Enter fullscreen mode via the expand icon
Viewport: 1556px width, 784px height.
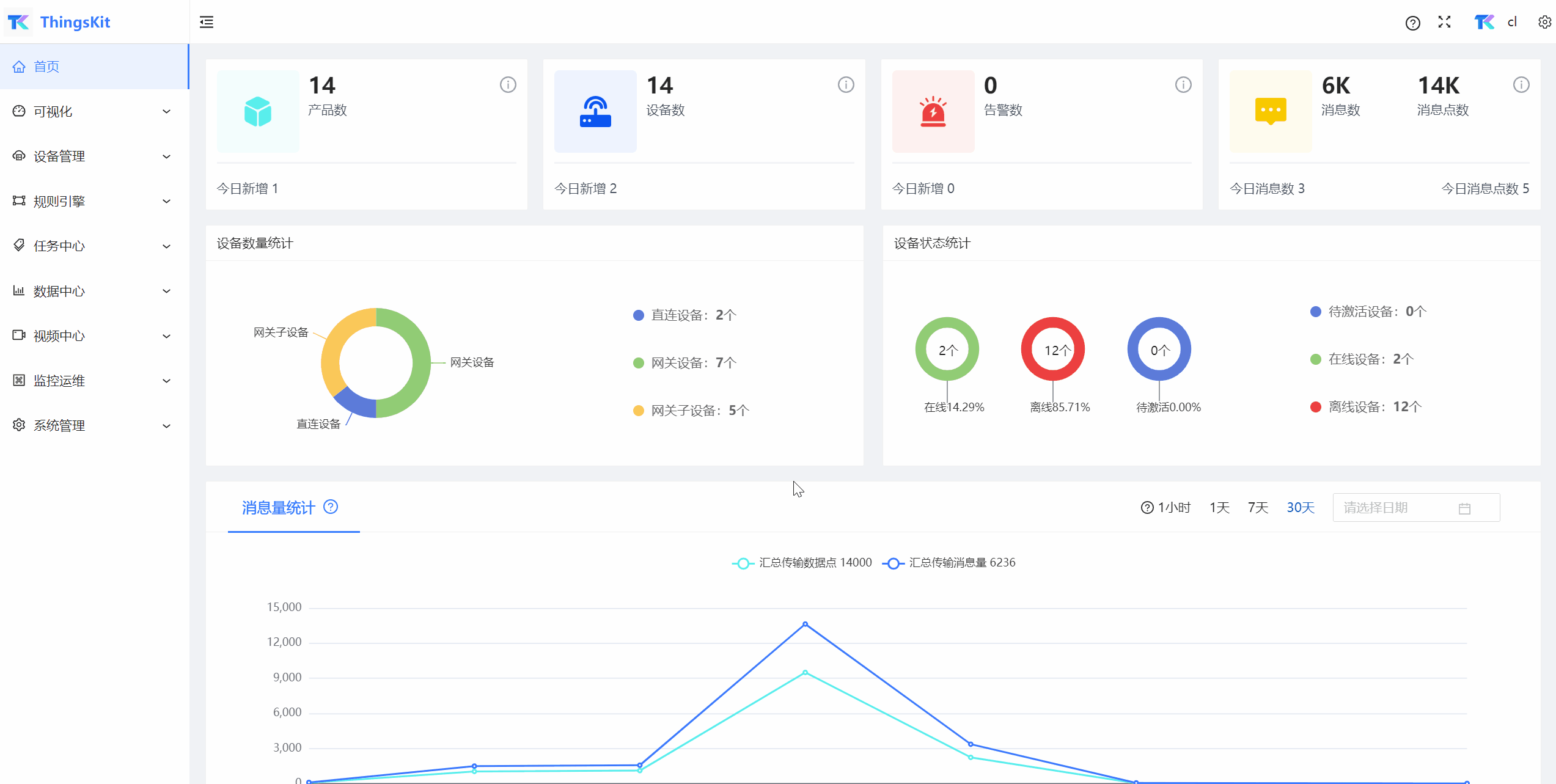(1444, 22)
